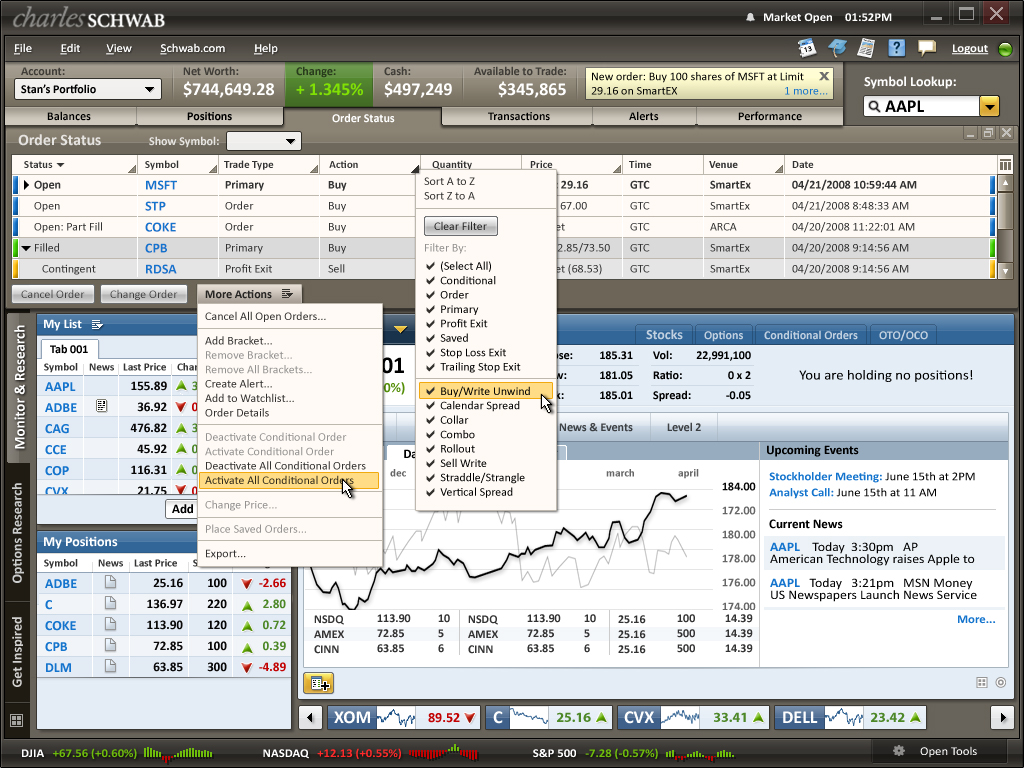The height and width of the screenshot is (768, 1024).
Task: Click the My List menu icon
Action: pyautogui.click(x=97, y=325)
